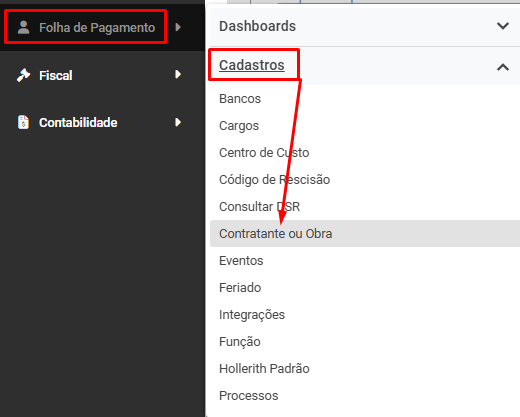Choose Consultar DSR option

[x=260, y=207]
